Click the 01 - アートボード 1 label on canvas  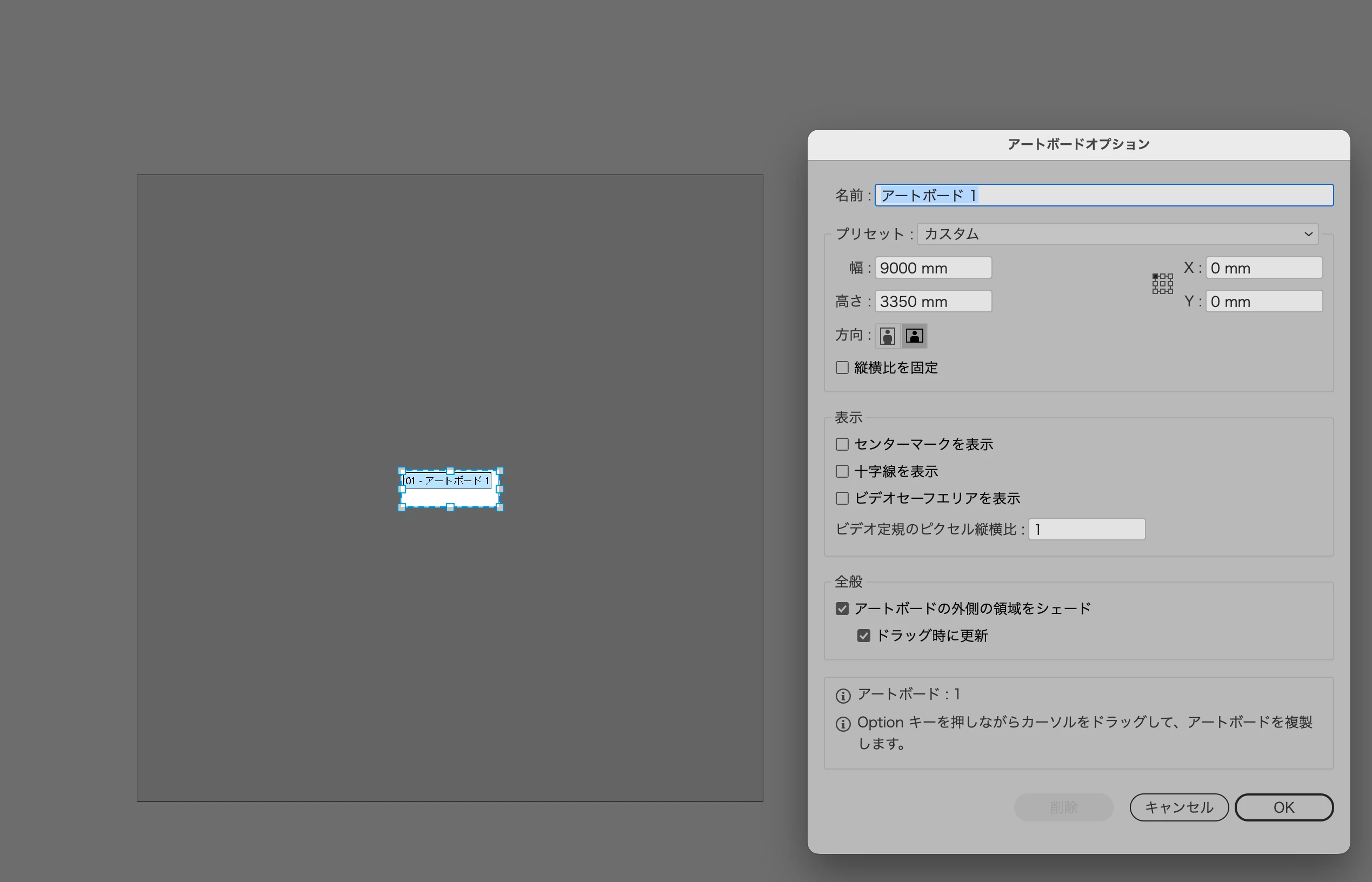tap(447, 480)
